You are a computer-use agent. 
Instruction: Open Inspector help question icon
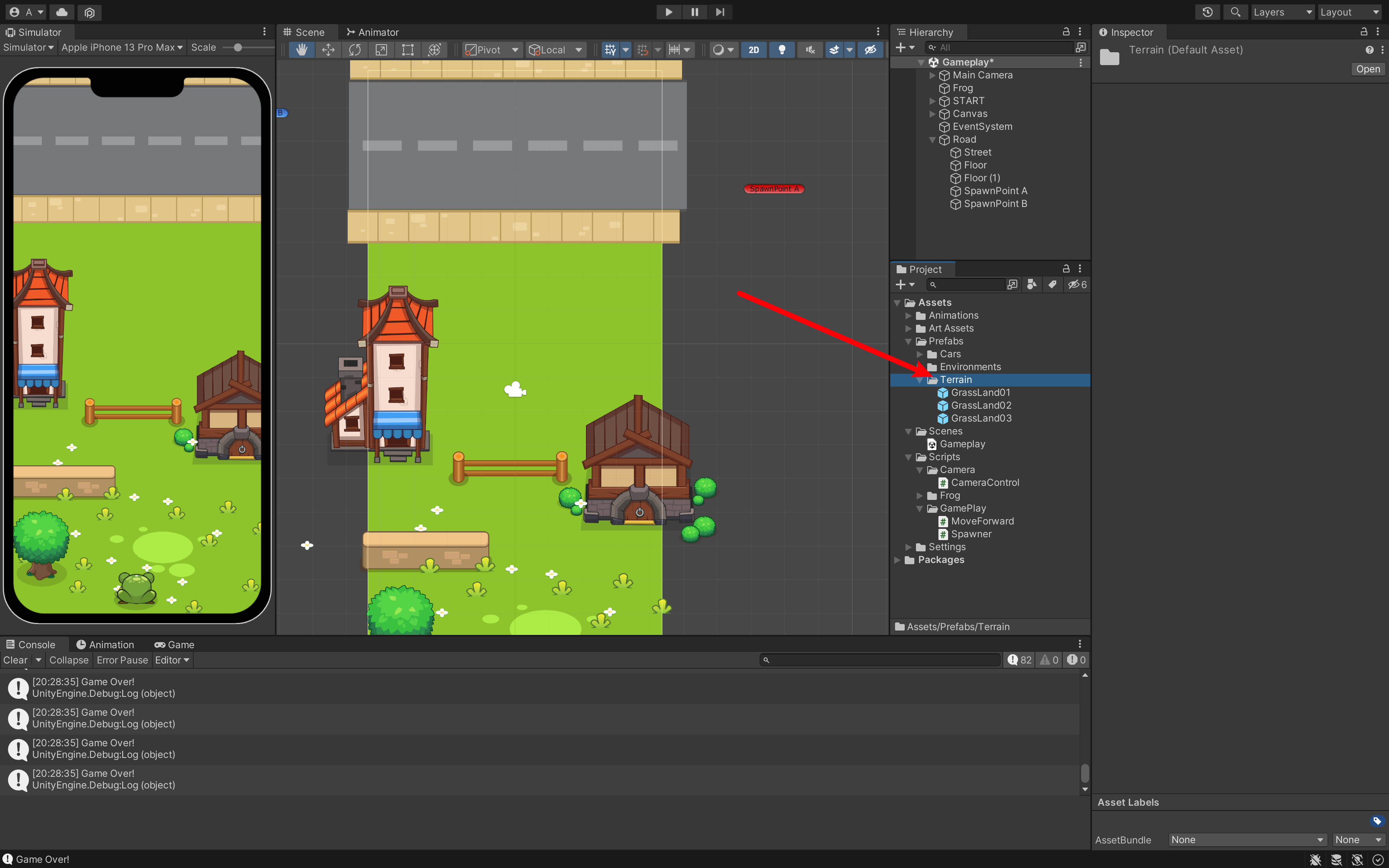pyautogui.click(x=1369, y=50)
